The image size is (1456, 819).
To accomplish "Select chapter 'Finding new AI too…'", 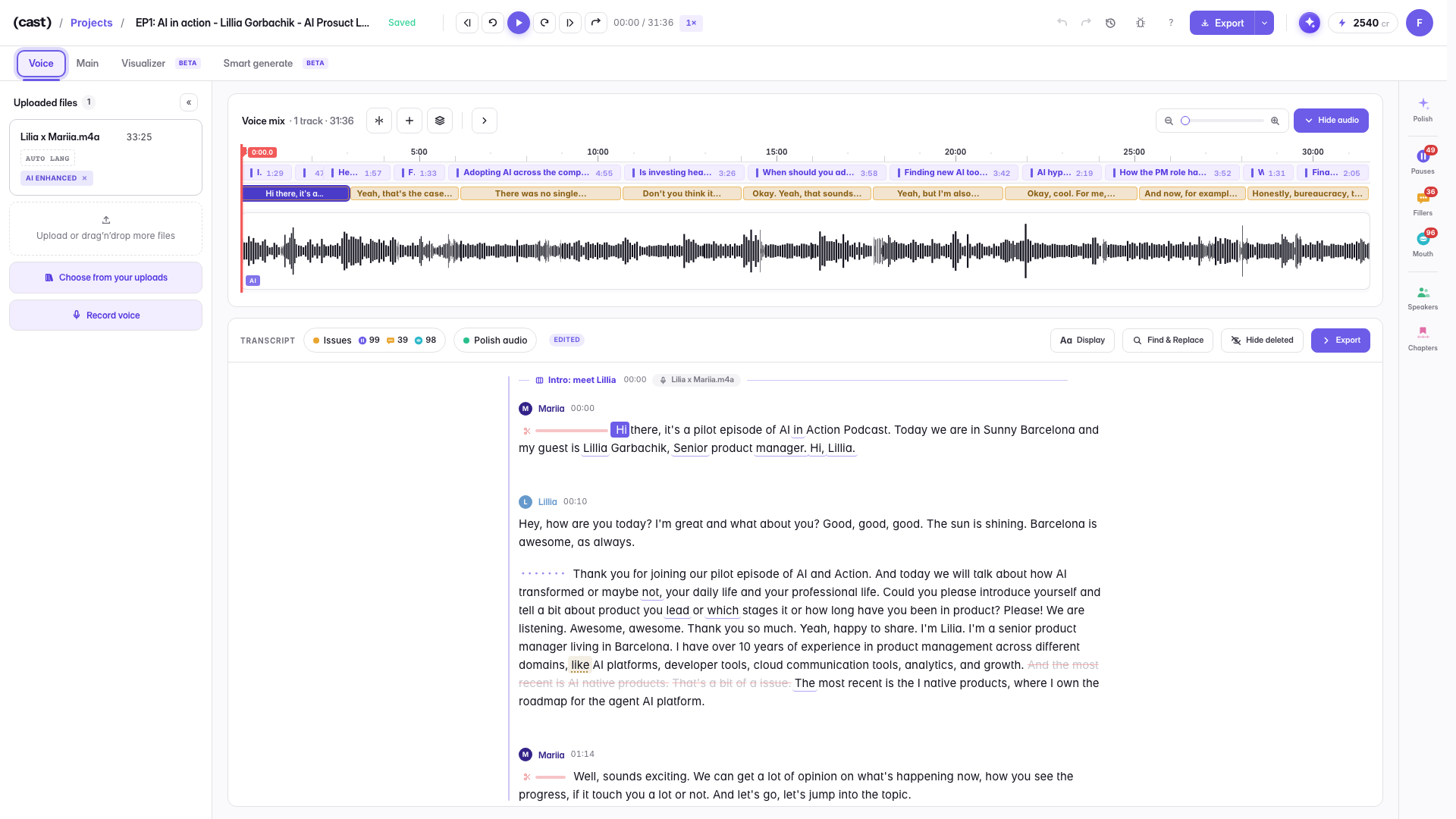I will pos(954,173).
